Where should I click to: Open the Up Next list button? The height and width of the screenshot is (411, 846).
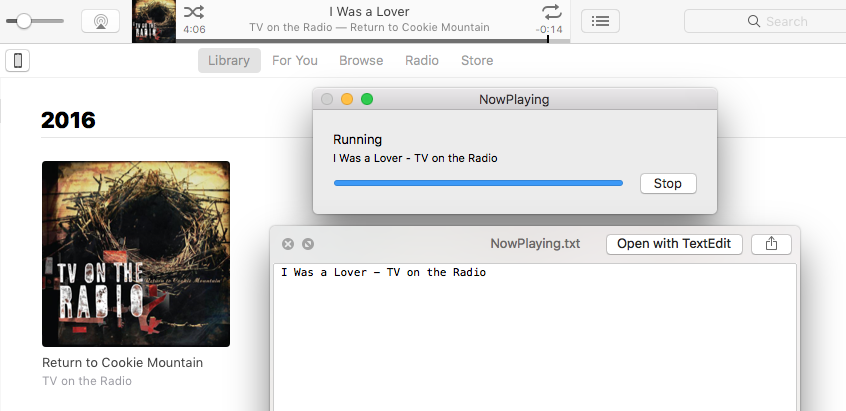pos(600,21)
